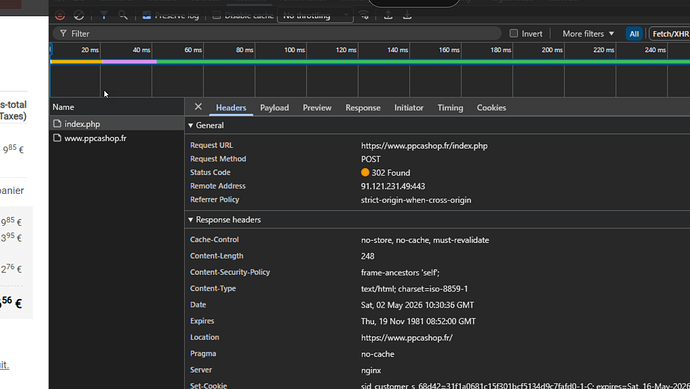Viewport: 690px width, 389px height.
Task: Click the Server nginx value
Action: coord(371,371)
